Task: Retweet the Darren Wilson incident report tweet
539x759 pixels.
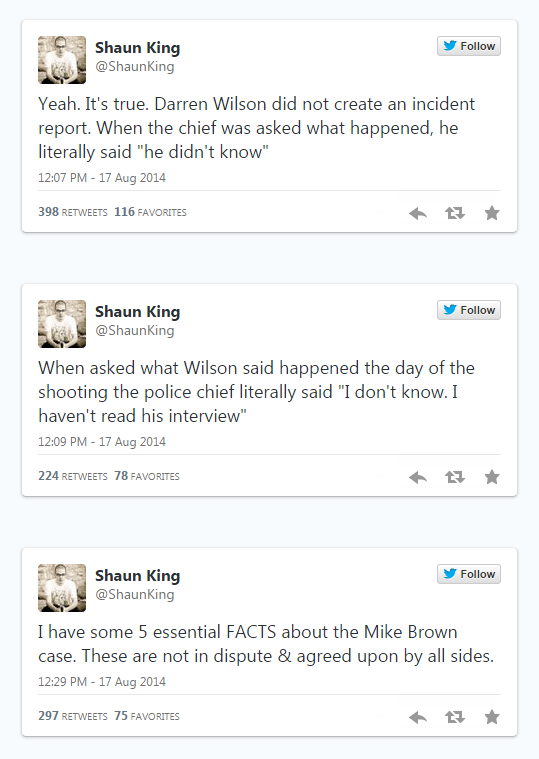Action: pyautogui.click(x=455, y=213)
